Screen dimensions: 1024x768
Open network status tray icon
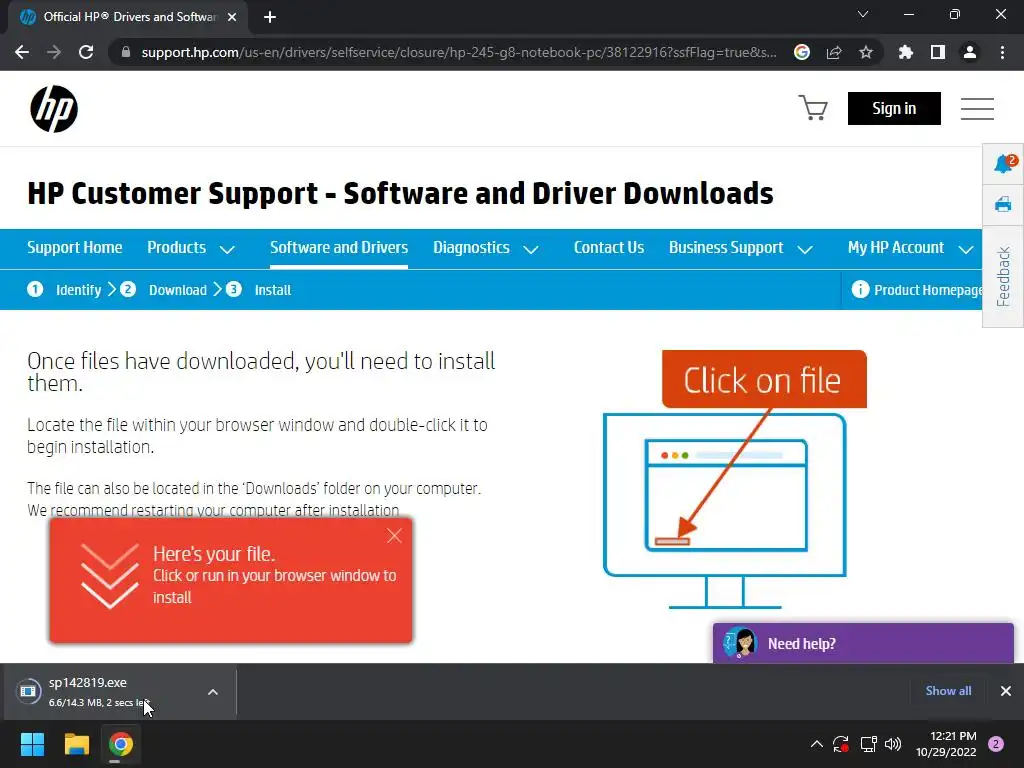pos(868,744)
